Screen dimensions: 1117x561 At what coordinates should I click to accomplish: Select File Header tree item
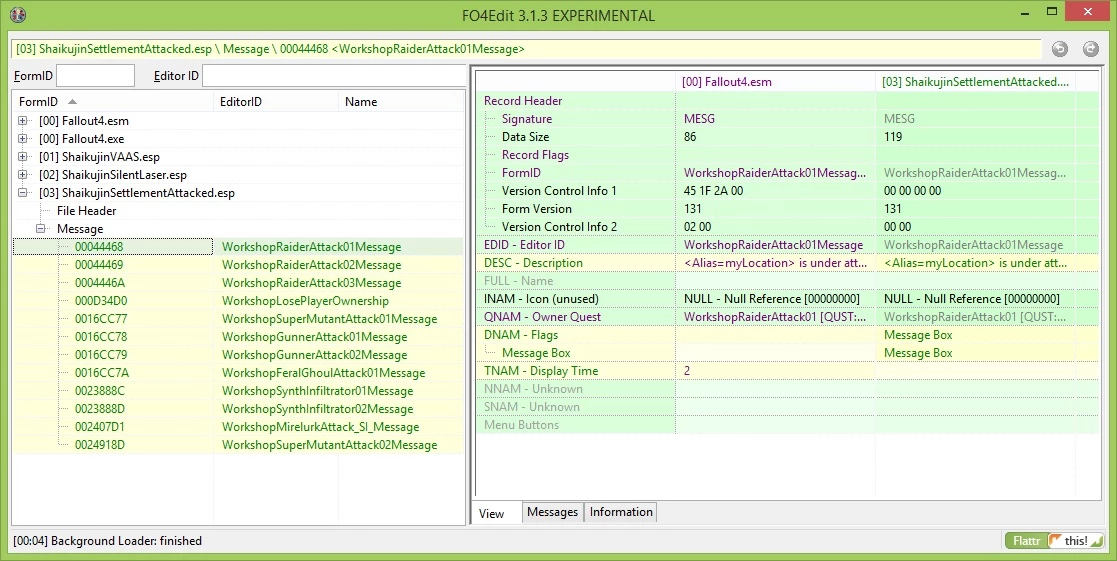(x=86, y=211)
